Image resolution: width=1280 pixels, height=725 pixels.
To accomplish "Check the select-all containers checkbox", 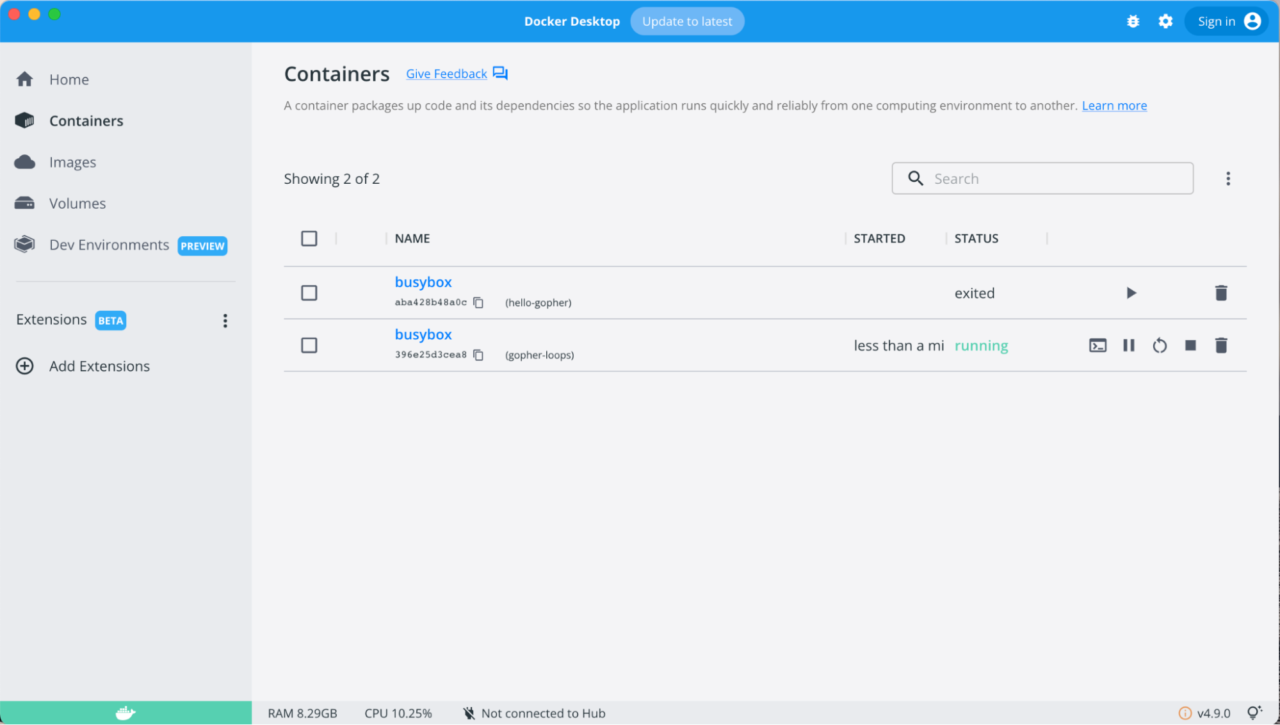I will pos(309,238).
